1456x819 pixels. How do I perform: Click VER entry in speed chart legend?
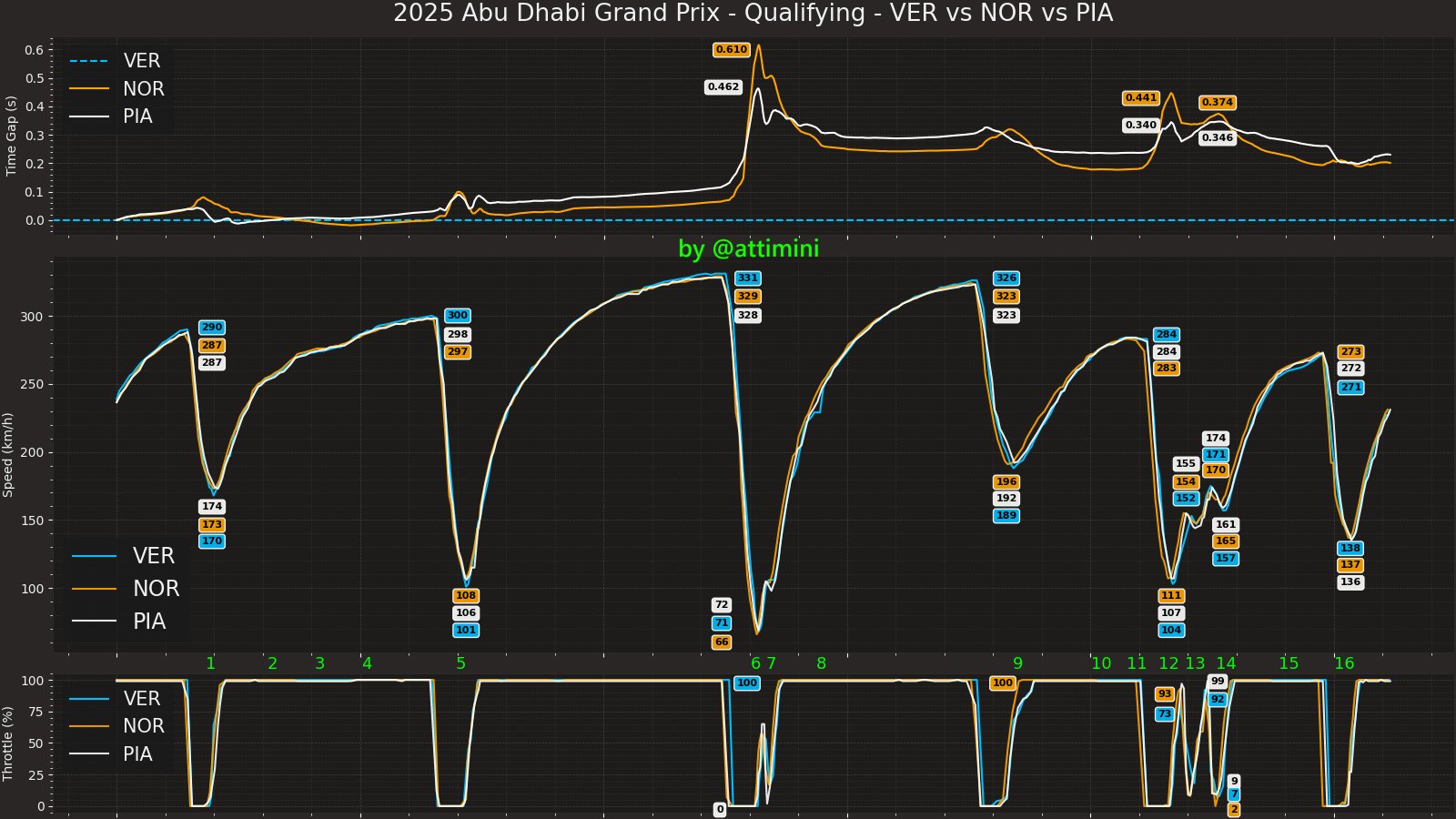click(123, 556)
